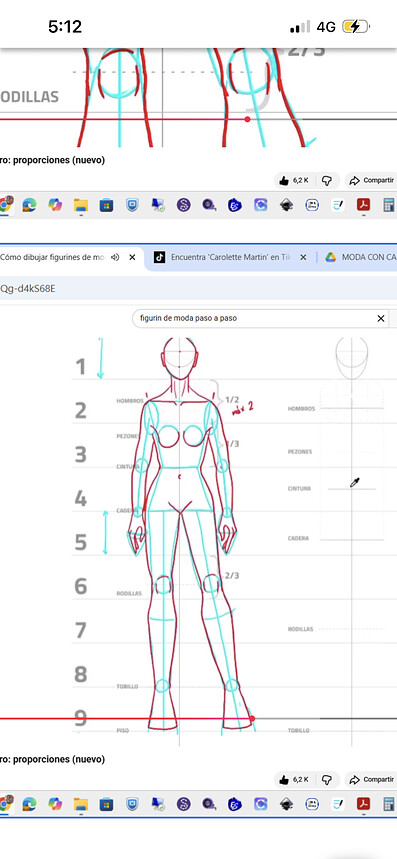Image resolution: width=397 pixels, height=859 pixels.
Task: Dislike the video below the full-figure drawing
Action: [x=327, y=779]
